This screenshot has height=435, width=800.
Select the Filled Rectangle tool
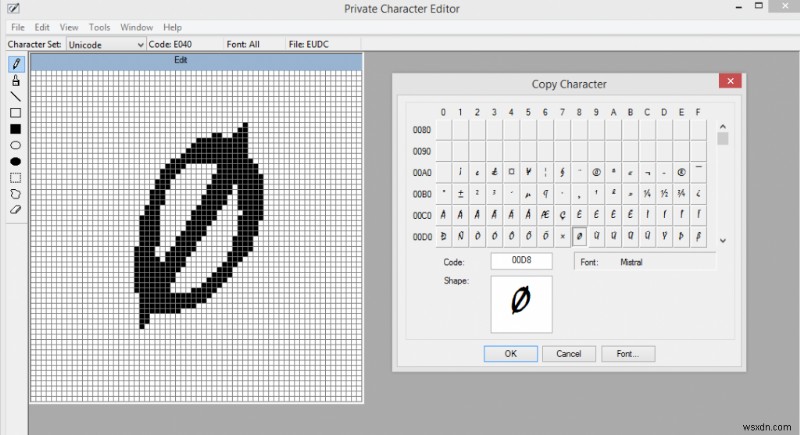pyautogui.click(x=16, y=129)
